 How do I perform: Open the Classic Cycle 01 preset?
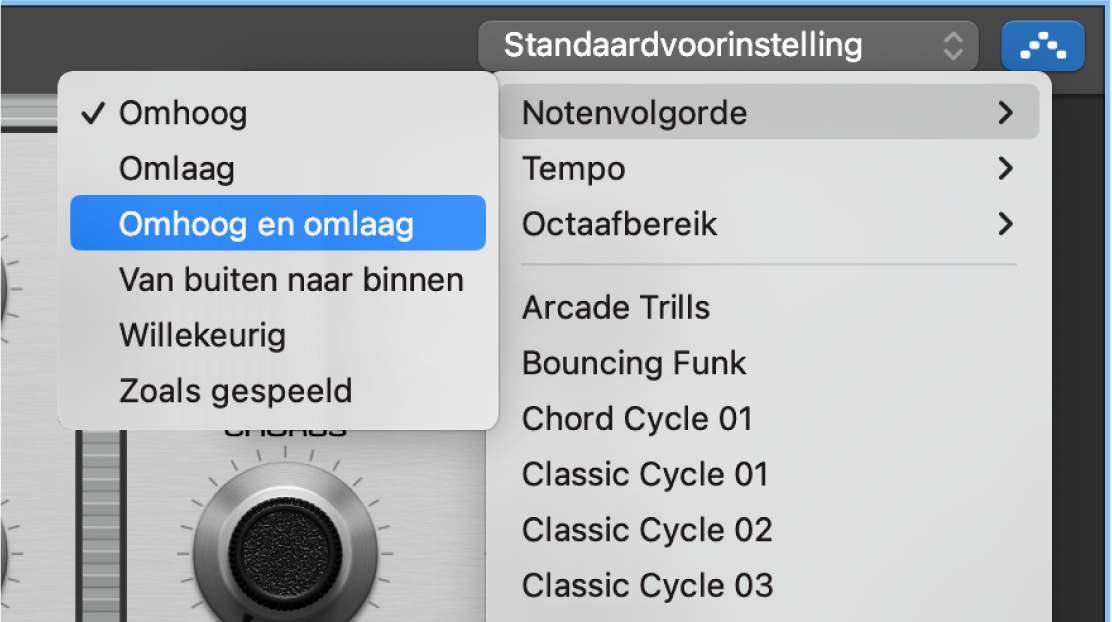pos(645,473)
